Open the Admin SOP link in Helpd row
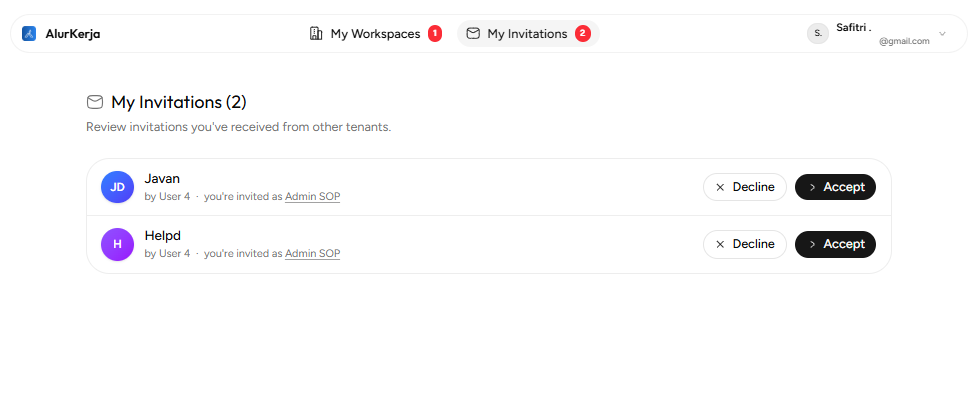Screen dimensions: 971x414 [312, 254]
